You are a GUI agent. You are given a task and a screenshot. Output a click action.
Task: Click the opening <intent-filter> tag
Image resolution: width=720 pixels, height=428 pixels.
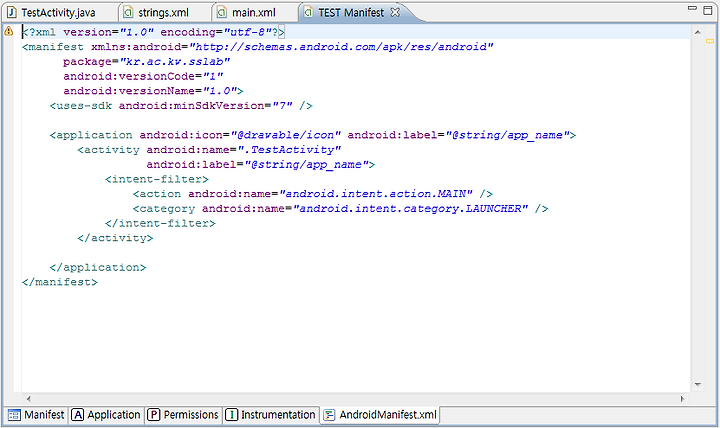pyautogui.click(x=157, y=179)
